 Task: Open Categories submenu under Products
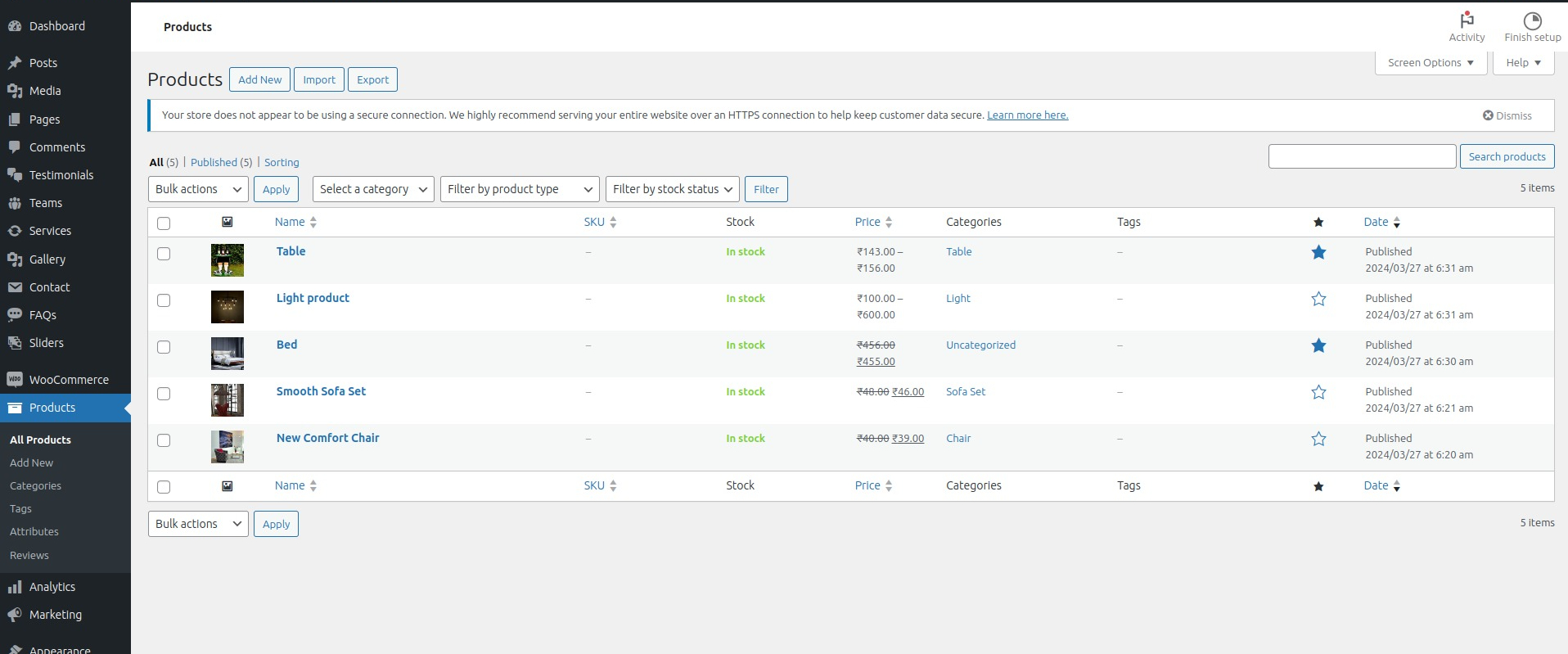[x=35, y=486]
